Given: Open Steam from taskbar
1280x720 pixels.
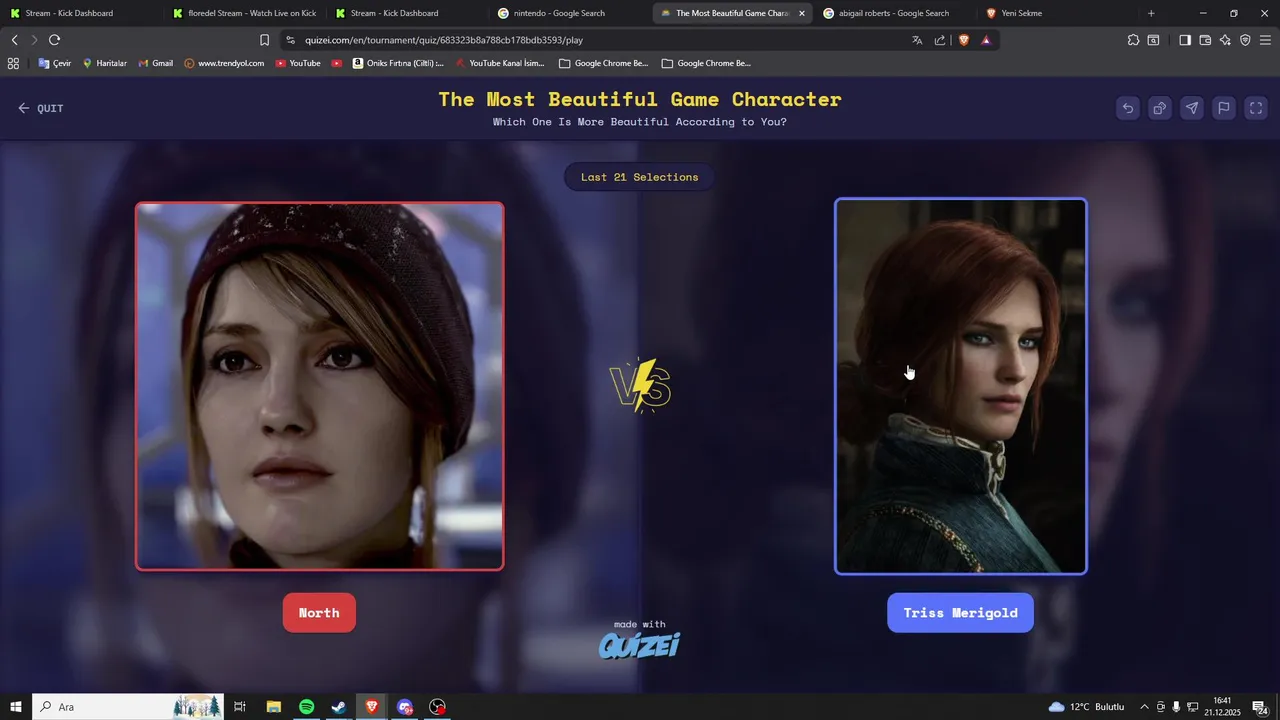Looking at the screenshot, I should pos(339,707).
